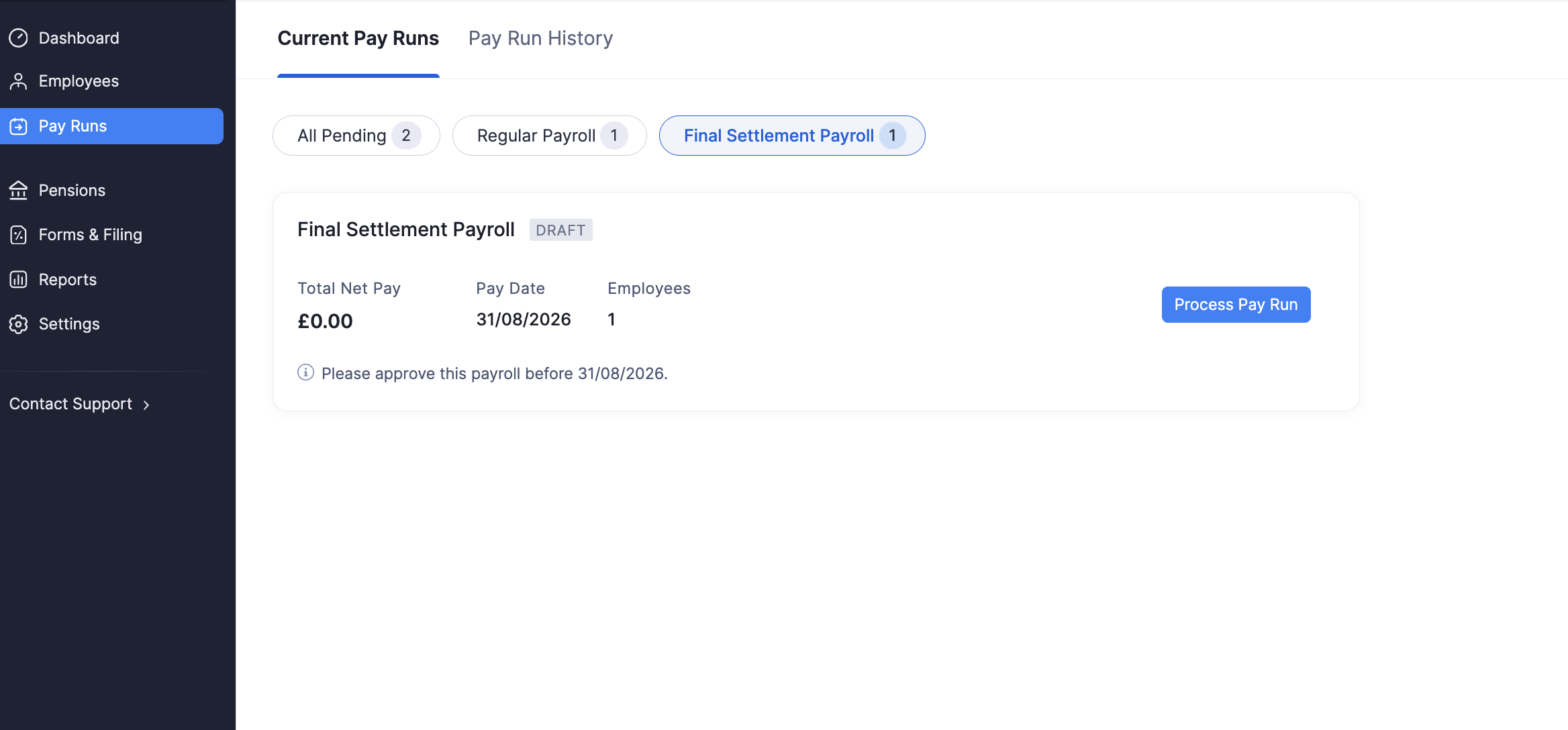
Task: Click the Pay Runs sidebar icon
Action: 18,126
